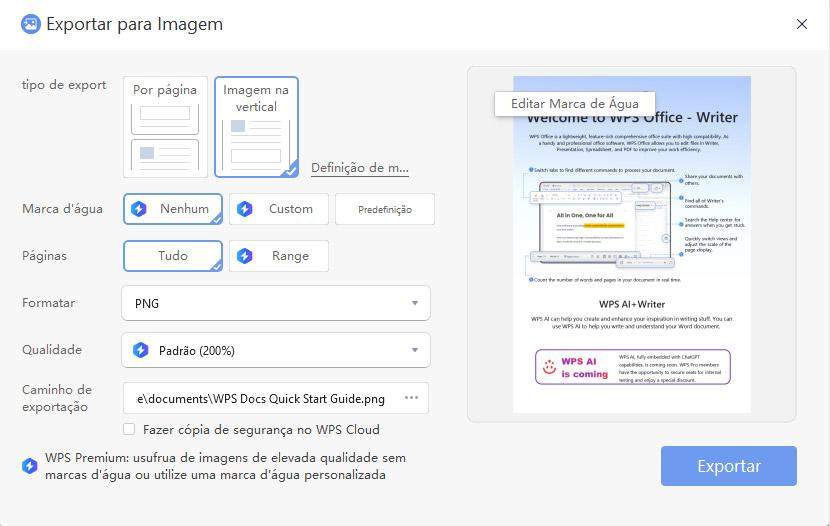Click the 'Caminho de exportação' label
Screen dimensions: 830x526
[57, 398]
